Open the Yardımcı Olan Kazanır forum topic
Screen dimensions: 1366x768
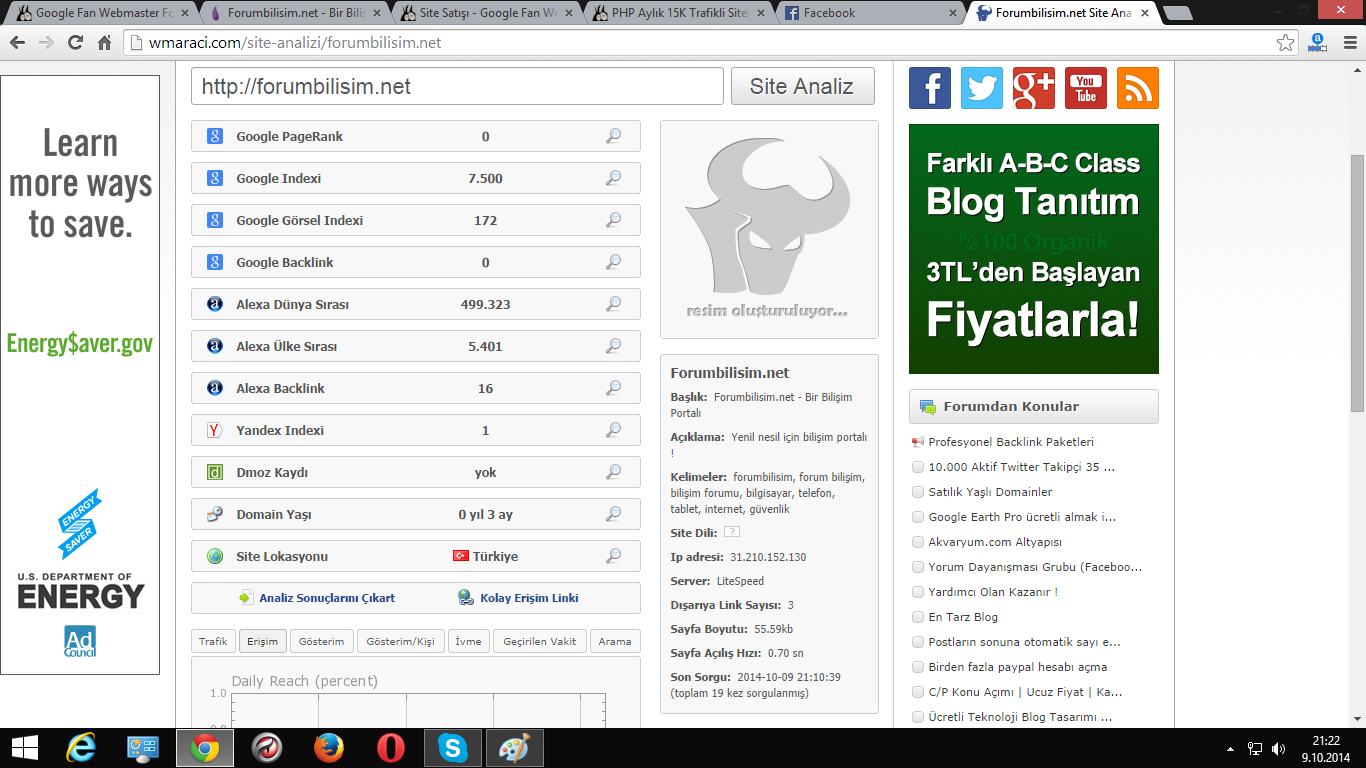(x=993, y=592)
